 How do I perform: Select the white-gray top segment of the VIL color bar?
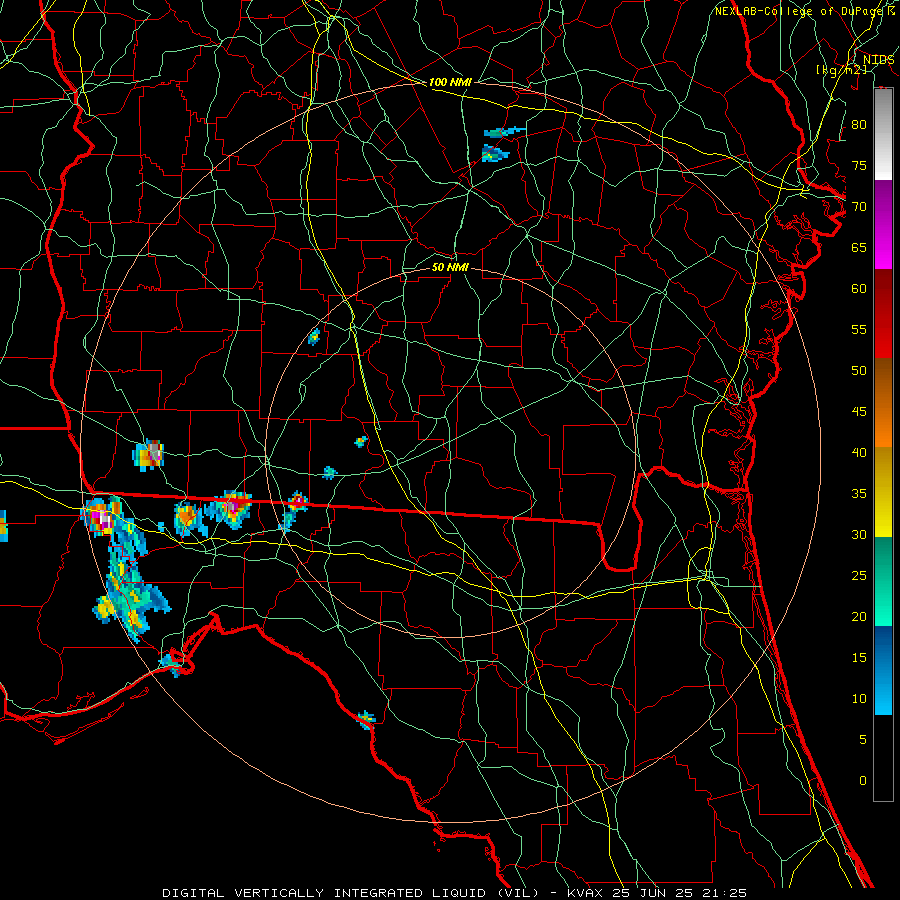(x=883, y=134)
